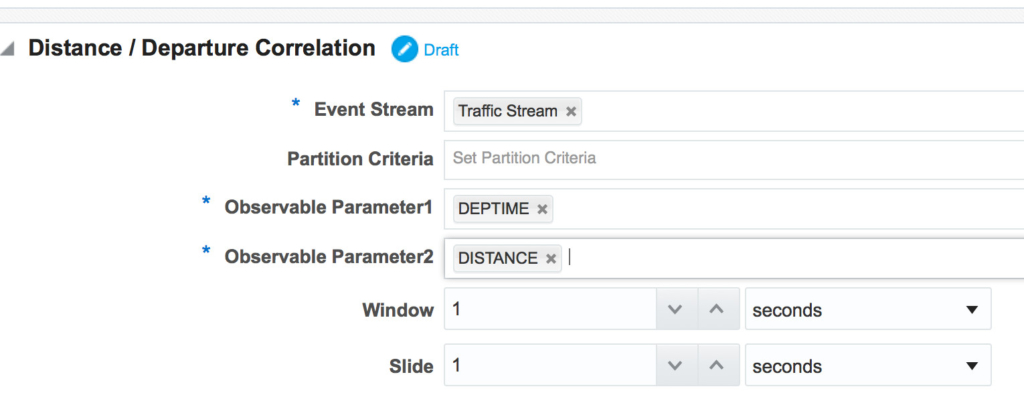Increase the Slide value with up chevron

[717, 365]
